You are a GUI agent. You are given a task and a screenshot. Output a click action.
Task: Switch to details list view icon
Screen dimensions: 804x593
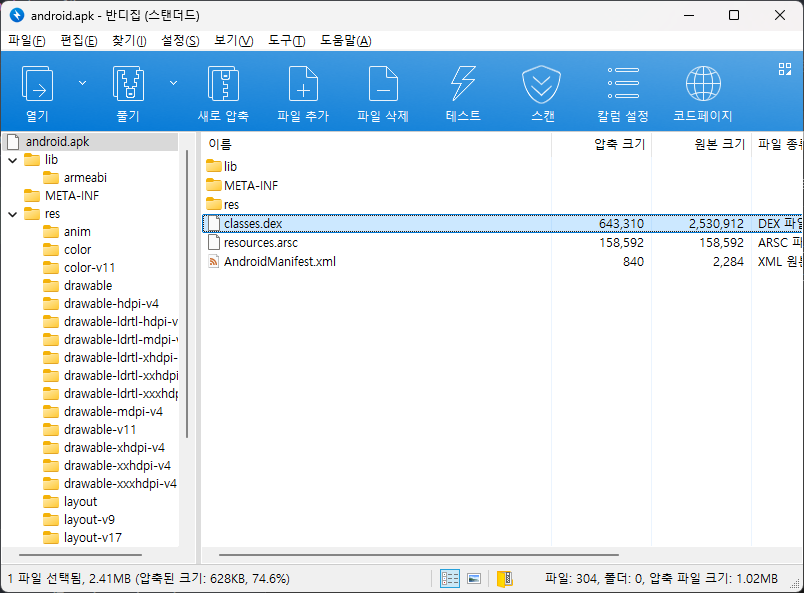[x=450, y=579]
